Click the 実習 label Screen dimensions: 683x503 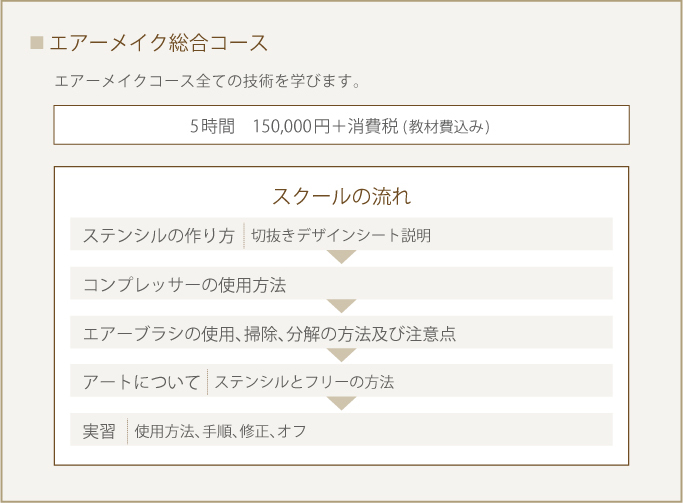tap(99, 431)
